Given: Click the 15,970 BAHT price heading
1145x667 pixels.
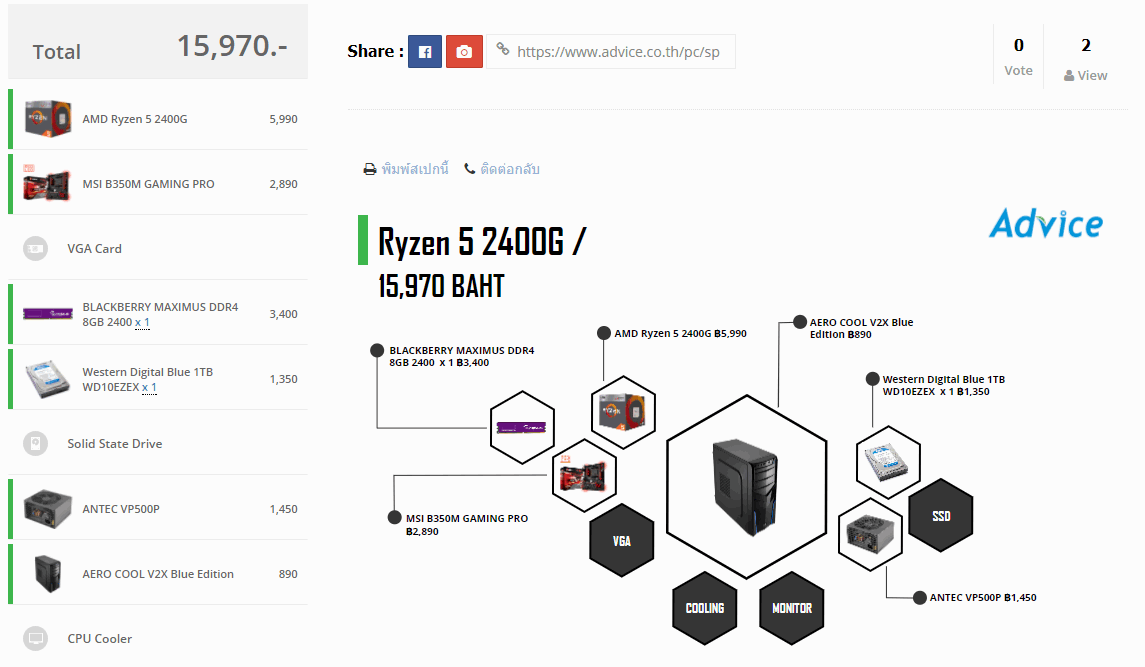Looking at the screenshot, I should coord(441,286).
